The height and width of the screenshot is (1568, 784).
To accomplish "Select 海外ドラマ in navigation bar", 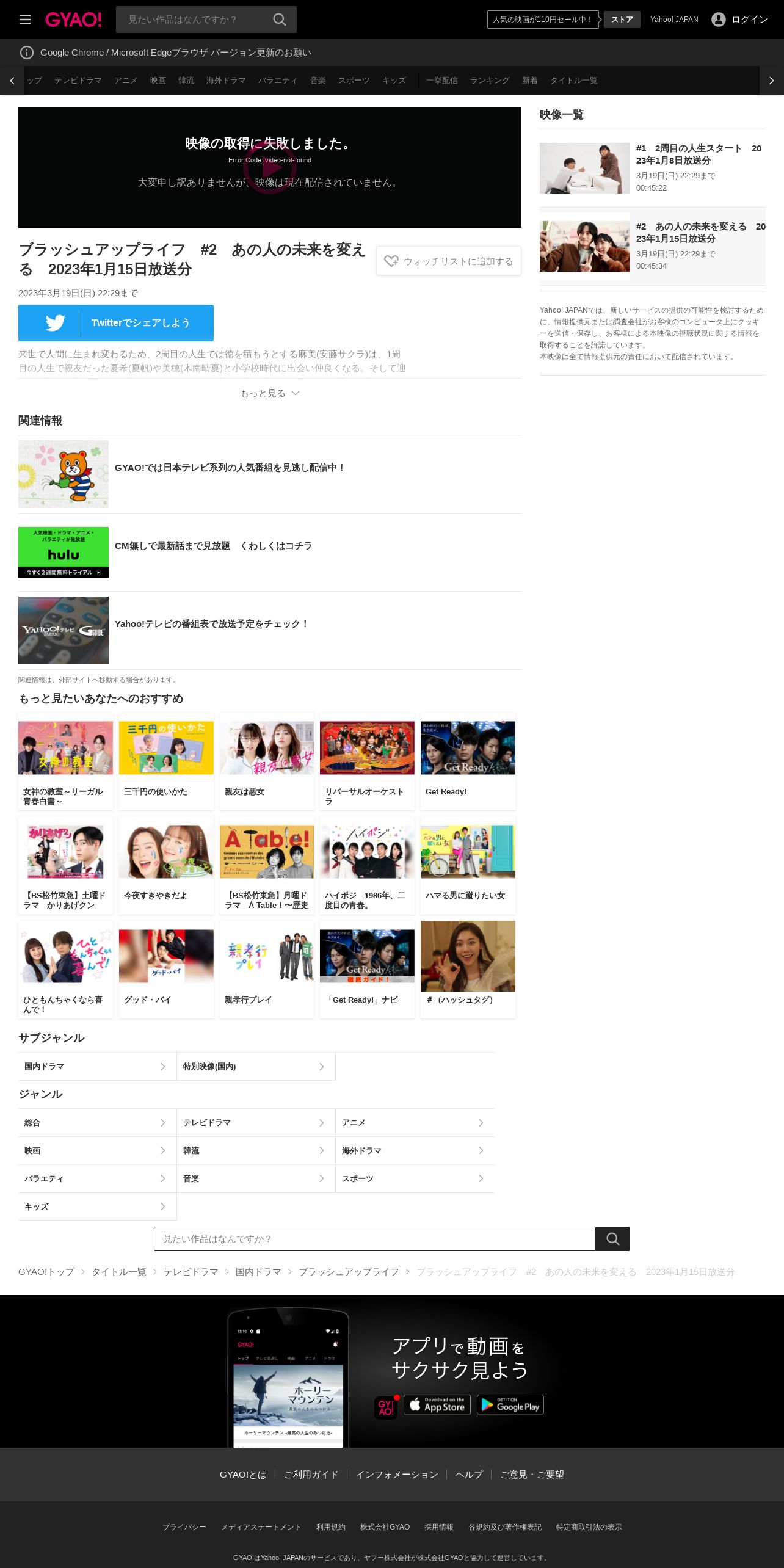I will (x=226, y=81).
